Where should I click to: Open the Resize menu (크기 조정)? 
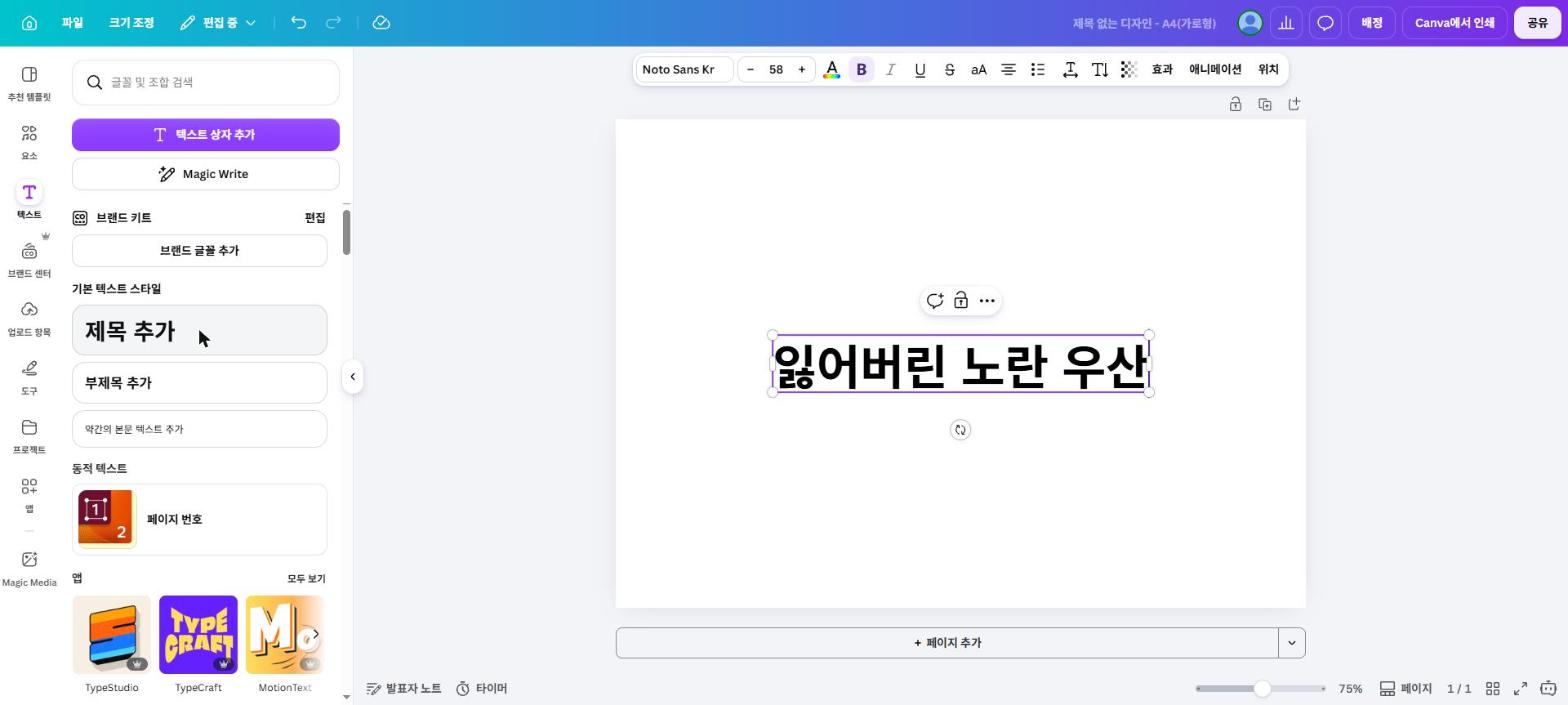point(131,22)
